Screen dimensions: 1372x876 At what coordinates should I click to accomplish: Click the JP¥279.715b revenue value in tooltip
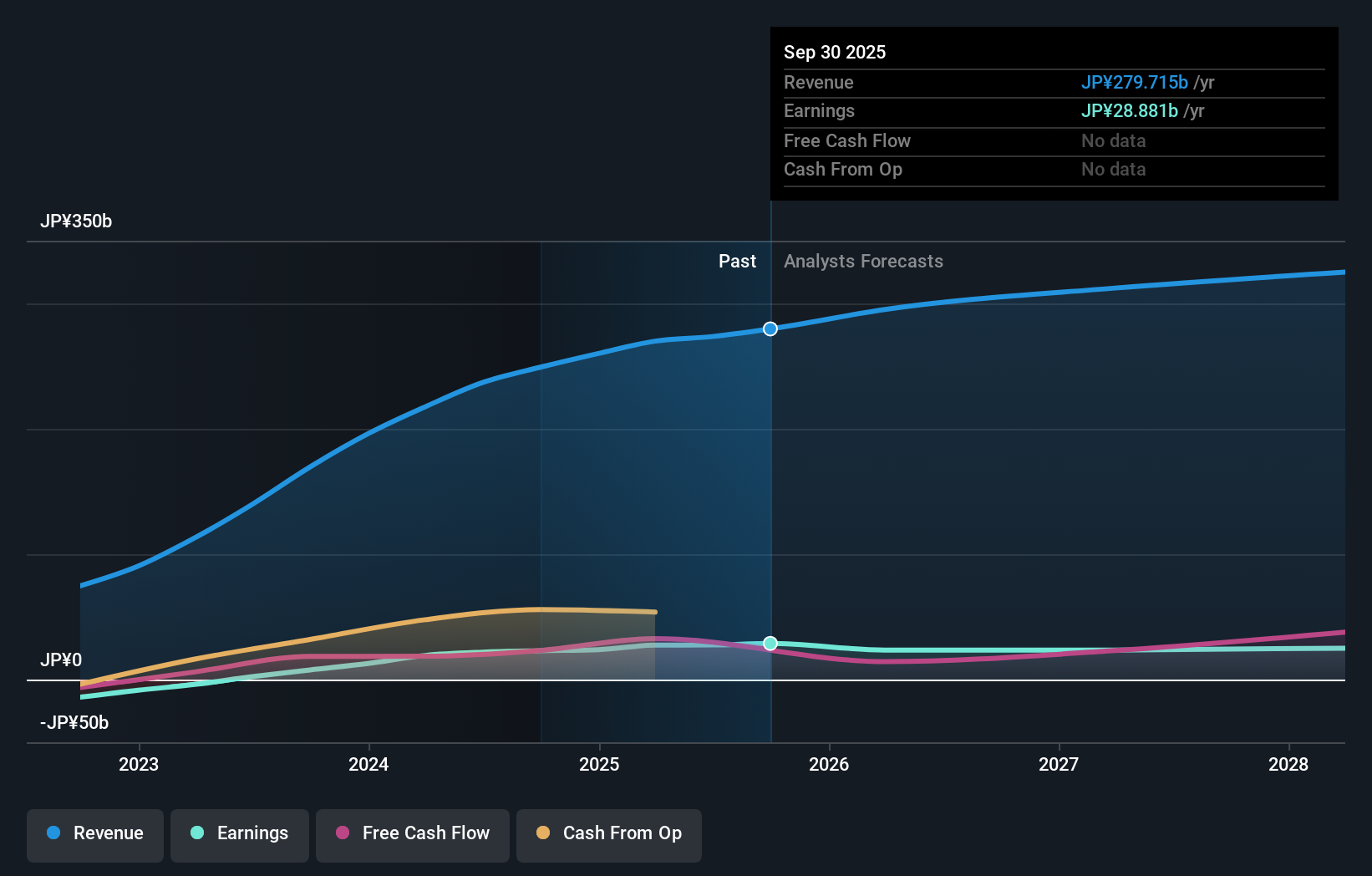(1135, 82)
